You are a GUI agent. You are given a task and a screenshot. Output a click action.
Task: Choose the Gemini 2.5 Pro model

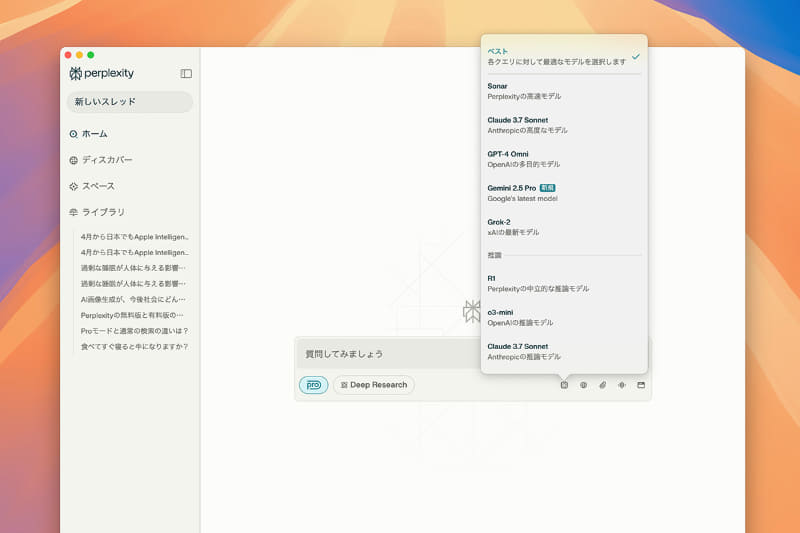point(564,193)
